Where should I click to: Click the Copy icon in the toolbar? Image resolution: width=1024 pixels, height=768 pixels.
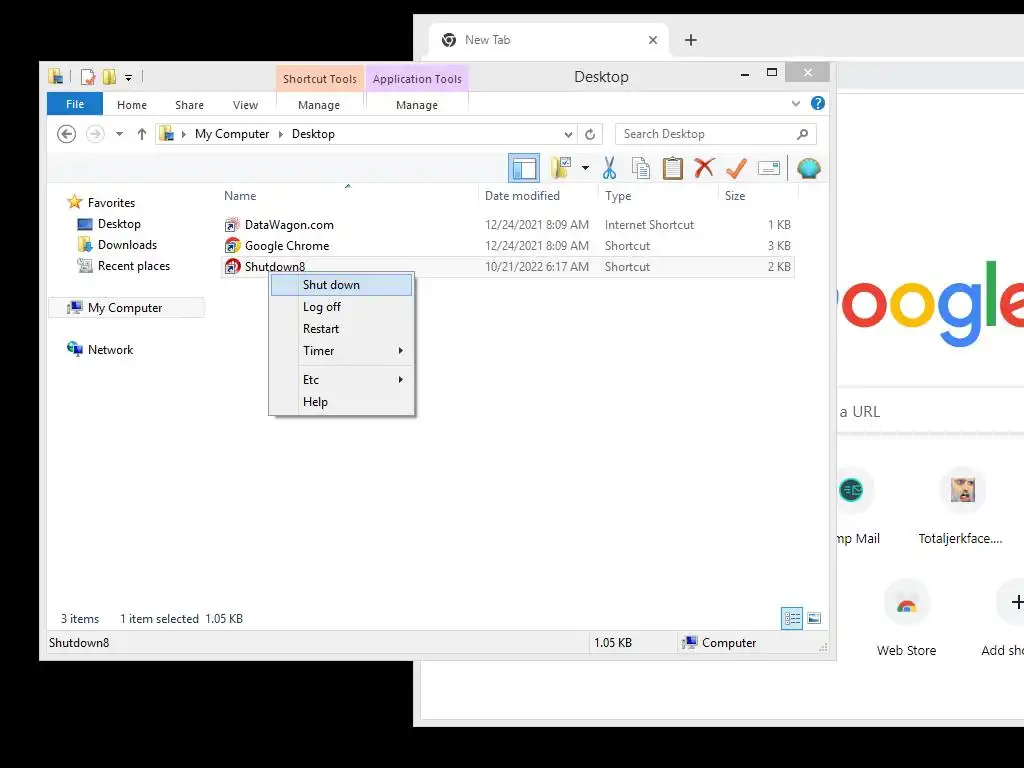641,168
